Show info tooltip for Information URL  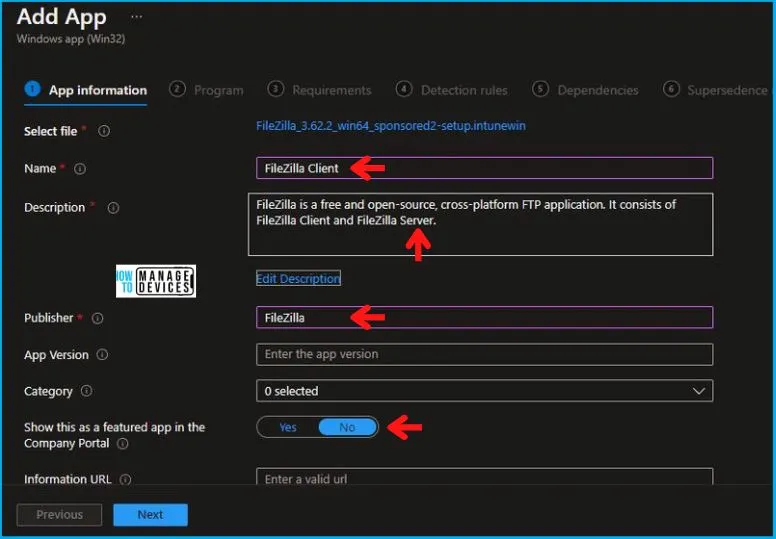click(x=125, y=479)
